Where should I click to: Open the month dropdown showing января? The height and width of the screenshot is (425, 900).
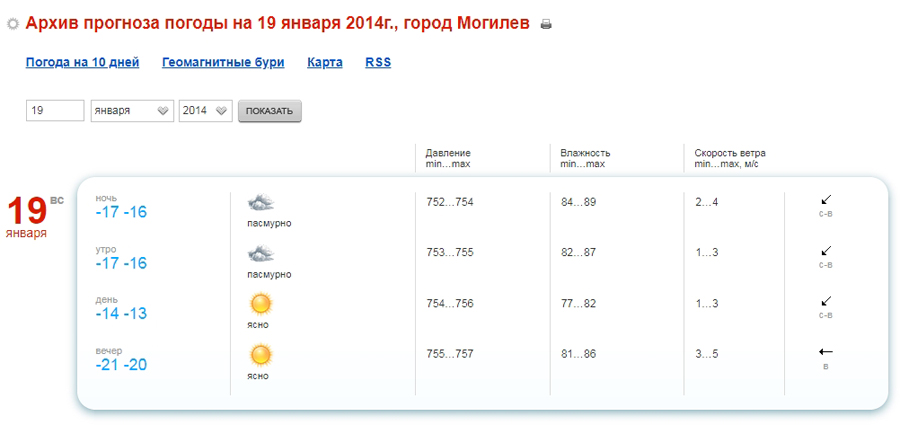[132, 111]
